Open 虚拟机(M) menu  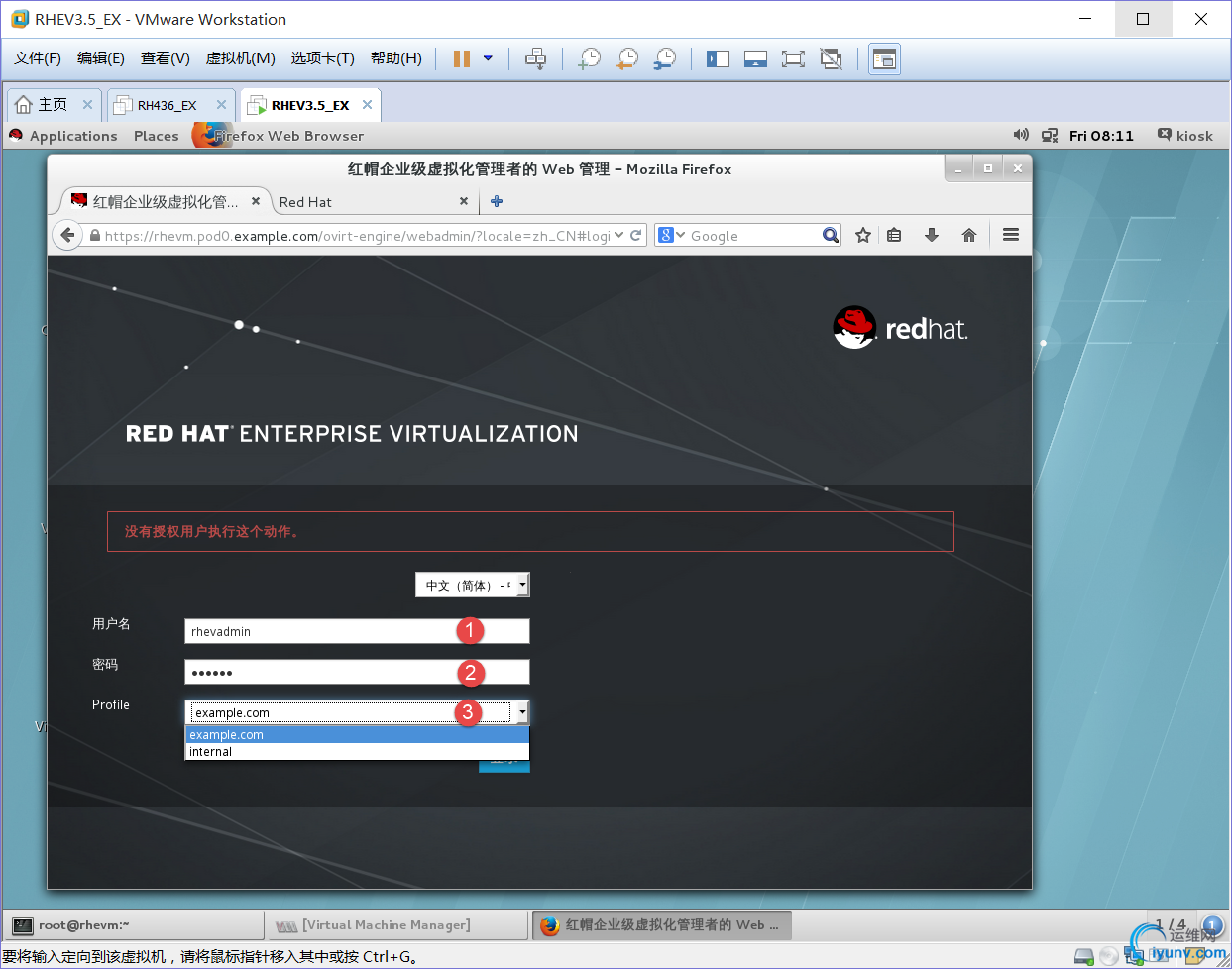(241, 58)
